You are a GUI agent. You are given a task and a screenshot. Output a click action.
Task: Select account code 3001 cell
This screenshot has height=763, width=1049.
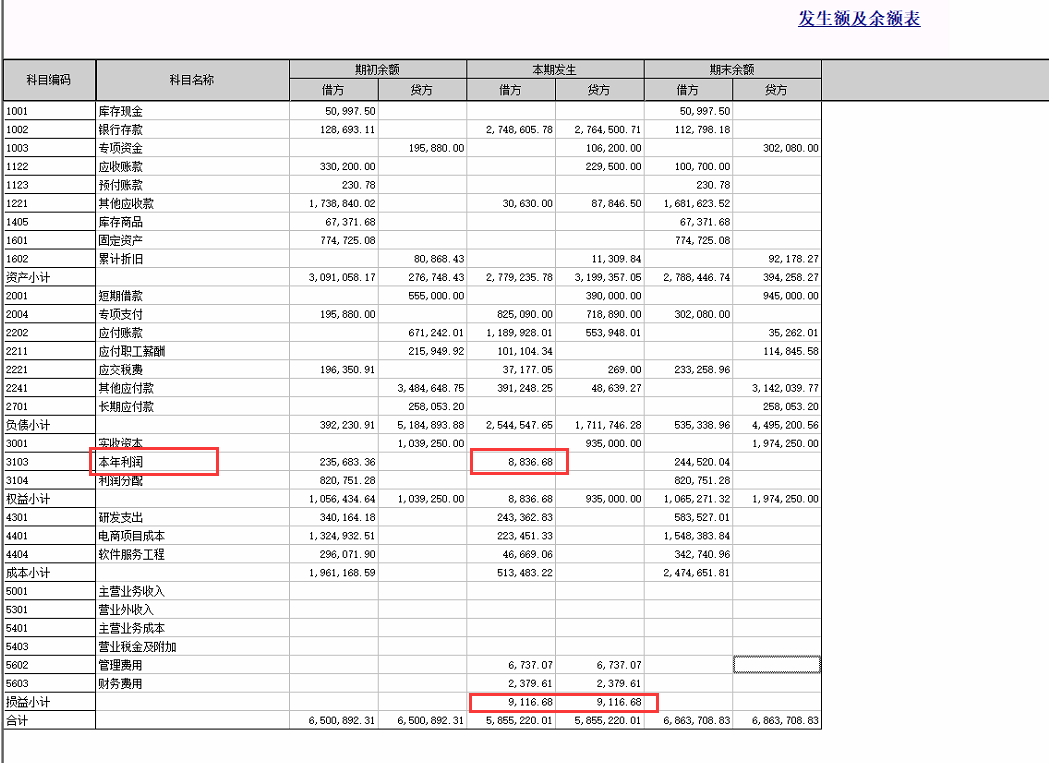[x=49, y=444]
